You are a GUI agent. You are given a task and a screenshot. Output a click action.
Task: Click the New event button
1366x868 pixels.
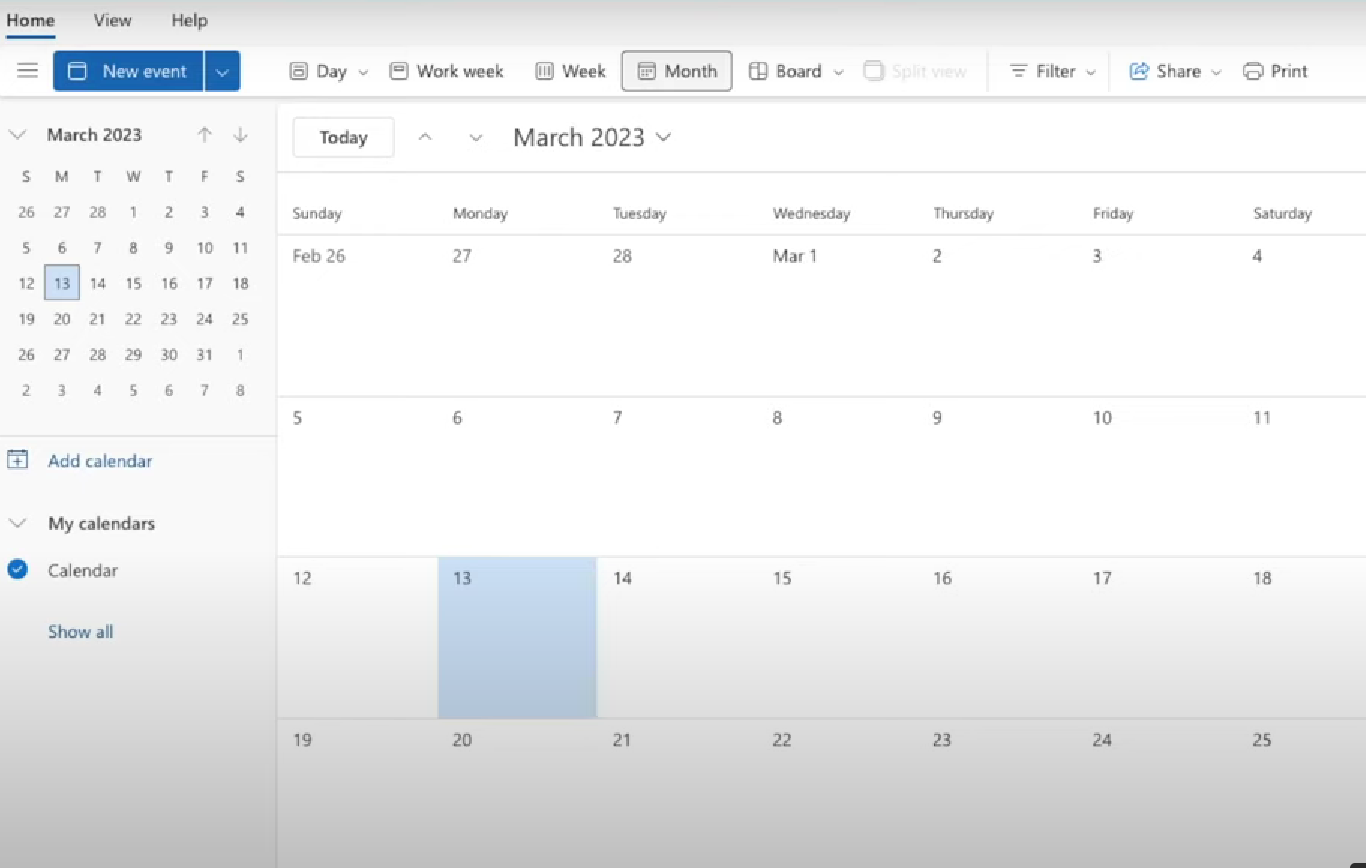coord(128,71)
